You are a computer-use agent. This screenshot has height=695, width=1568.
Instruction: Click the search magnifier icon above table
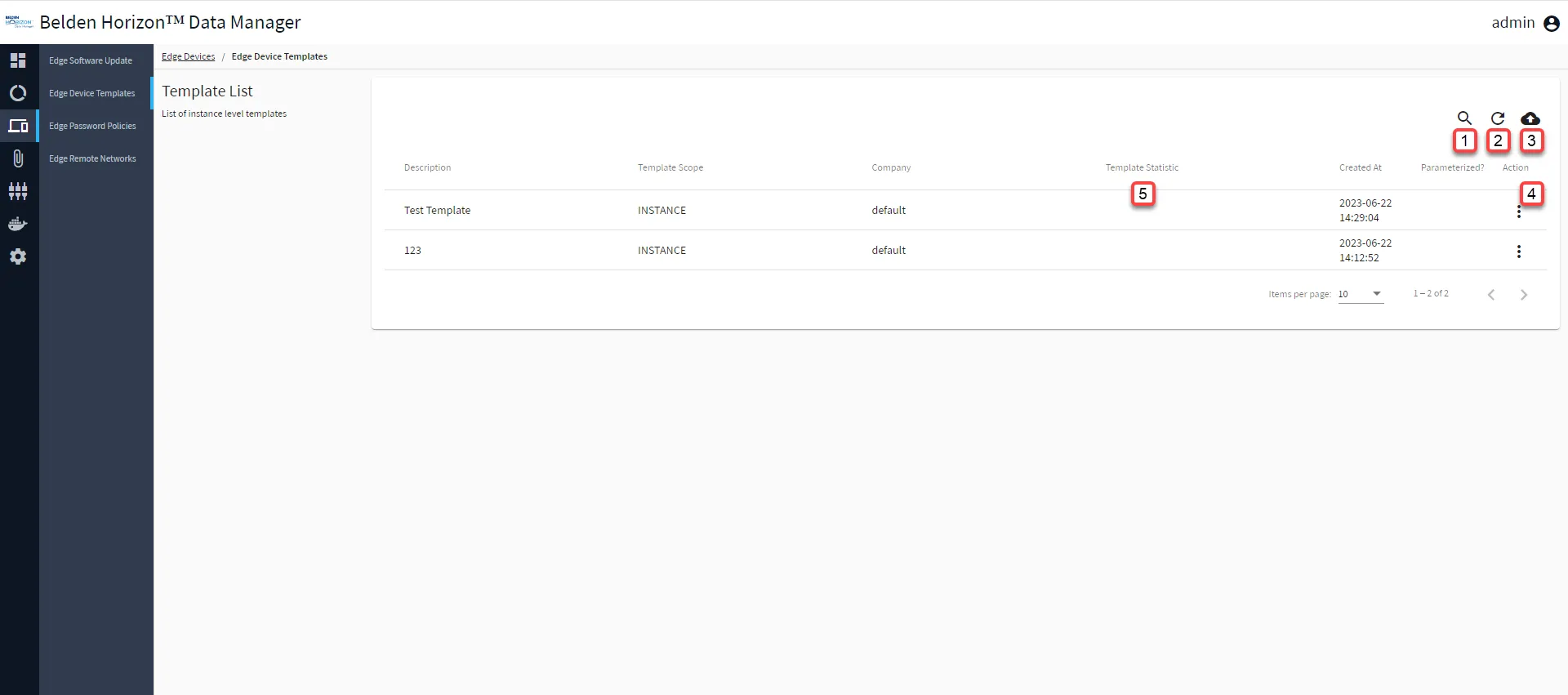pos(1465,118)
